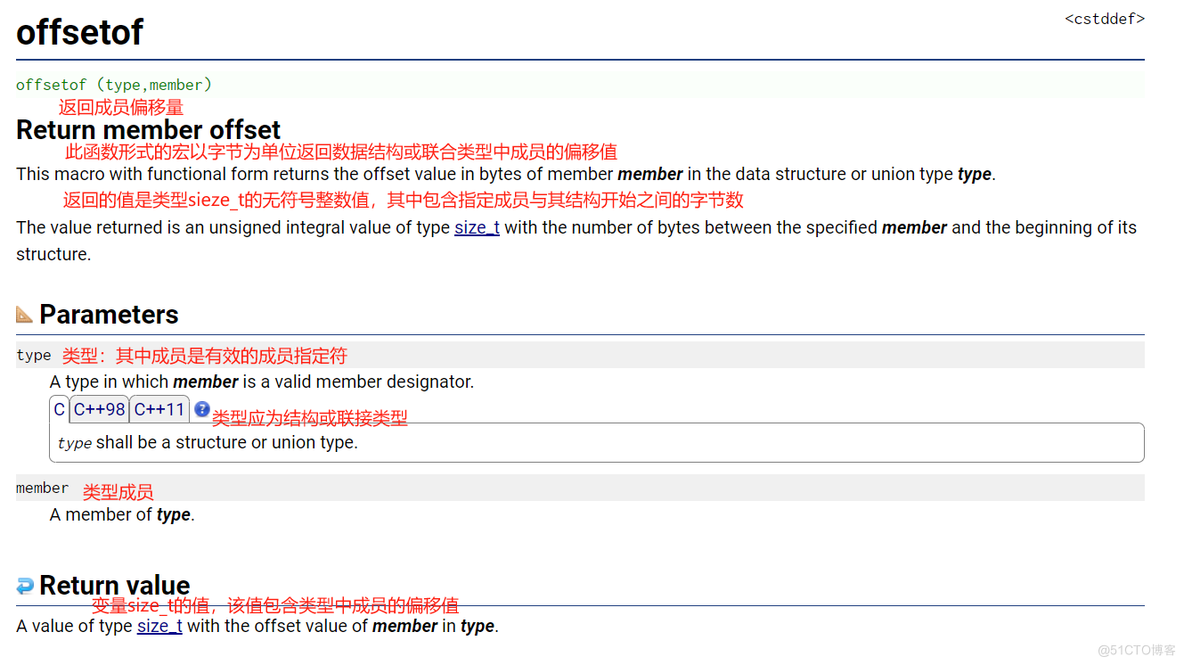Viewport: 1184px width, 665px height.
Task: Open the size_t link in the description
Action: (x=476, y=228)
